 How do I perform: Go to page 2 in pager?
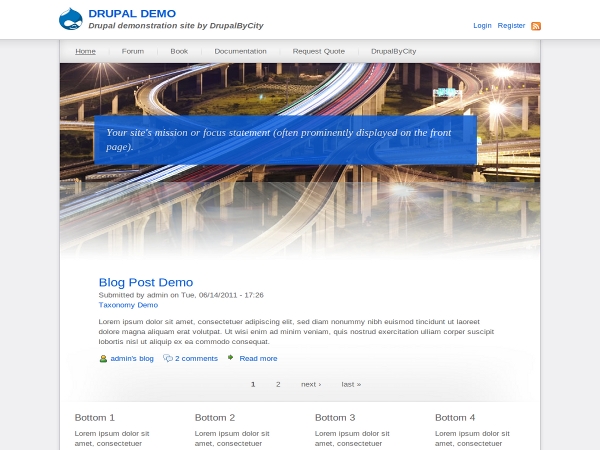click(278, 384)
